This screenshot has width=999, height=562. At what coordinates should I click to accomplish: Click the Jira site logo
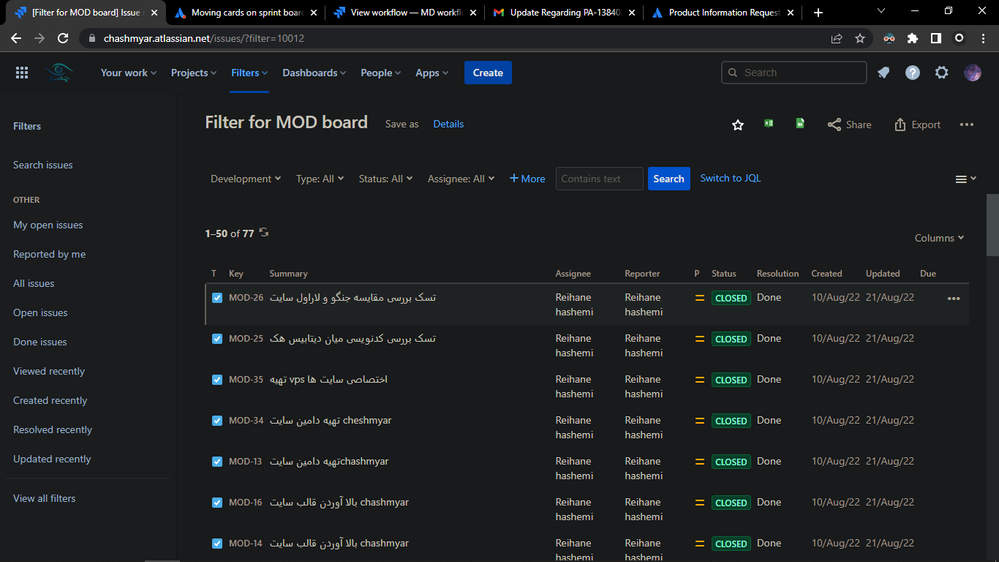[59, 73]
